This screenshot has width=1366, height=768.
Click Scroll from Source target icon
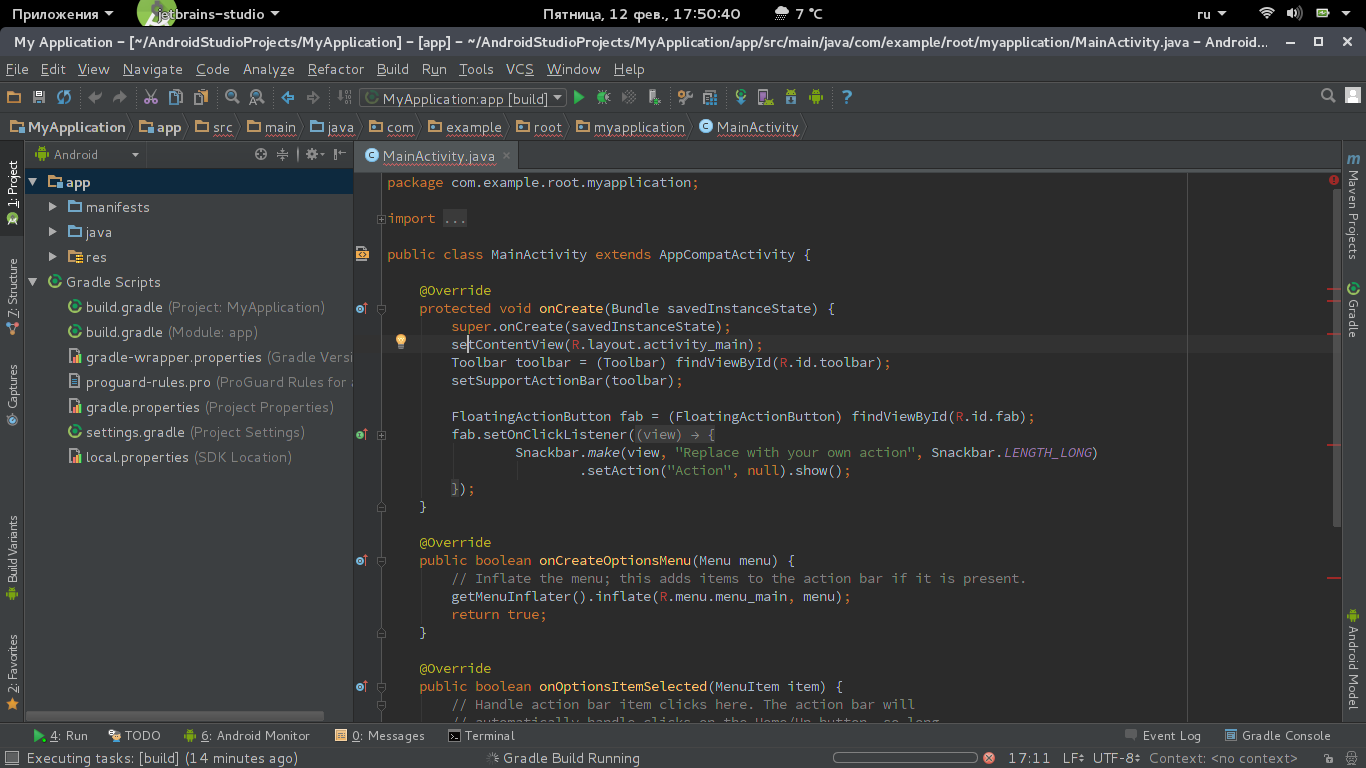pyautogui.click(x=261, y=154)
